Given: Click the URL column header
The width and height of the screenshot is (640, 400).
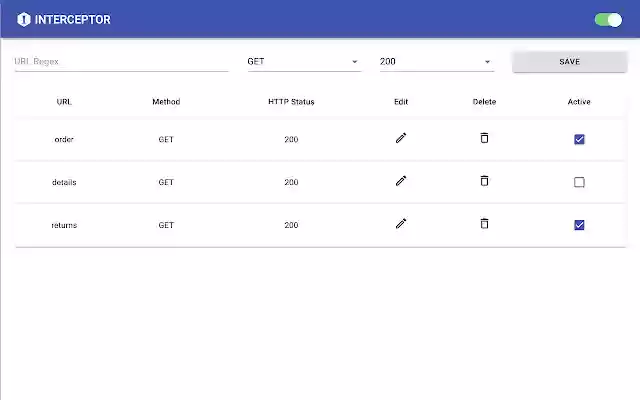Looking at the screenshot, I should [64, 102].
